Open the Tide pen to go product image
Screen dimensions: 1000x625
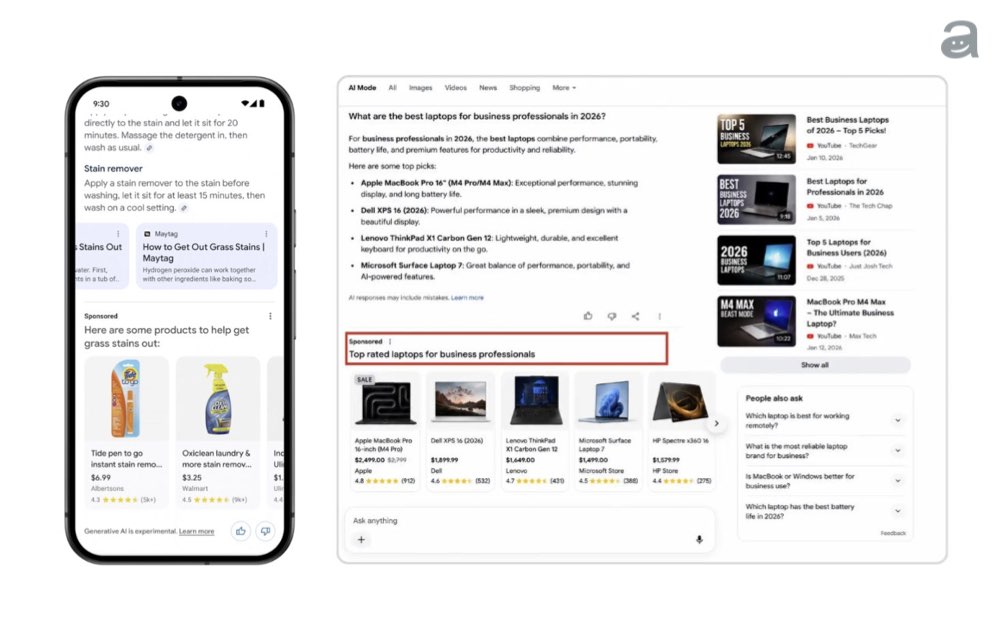[126, 399]
